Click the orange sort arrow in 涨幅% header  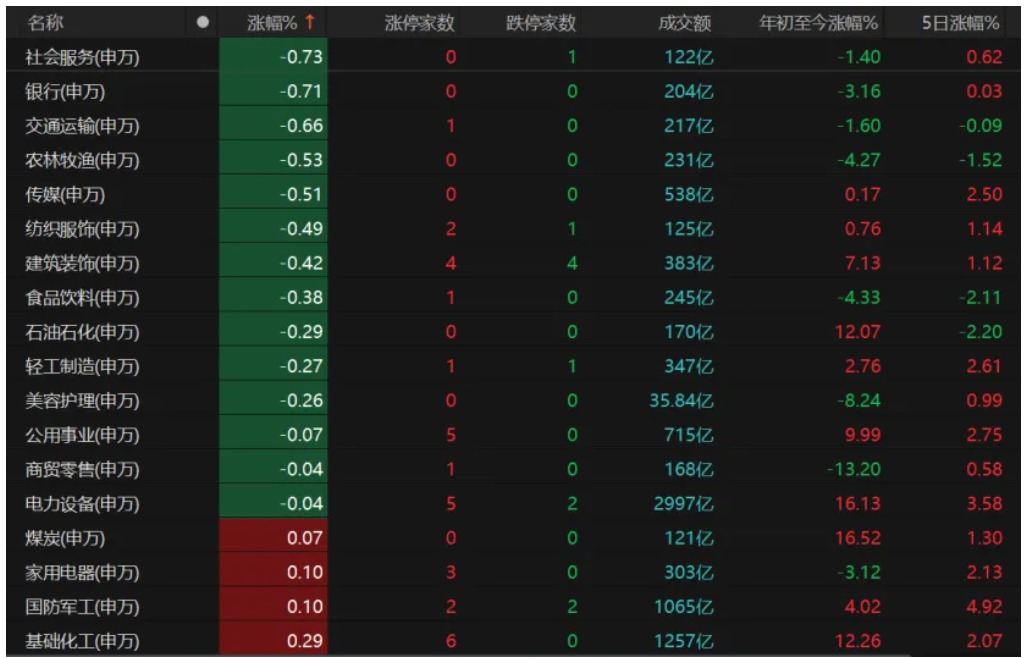coord(310,22)
